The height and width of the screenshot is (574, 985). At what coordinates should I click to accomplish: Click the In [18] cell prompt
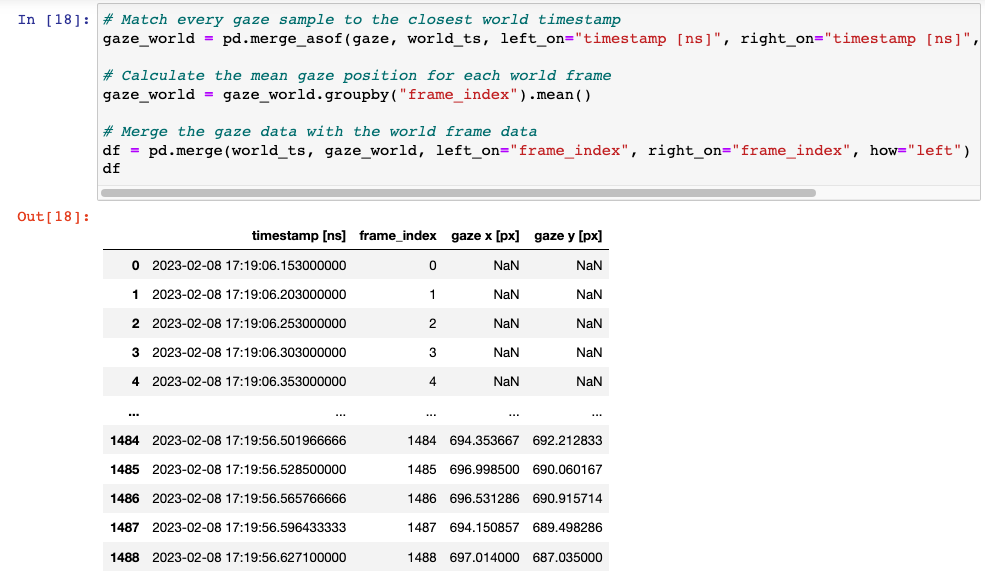pos(53,19)
